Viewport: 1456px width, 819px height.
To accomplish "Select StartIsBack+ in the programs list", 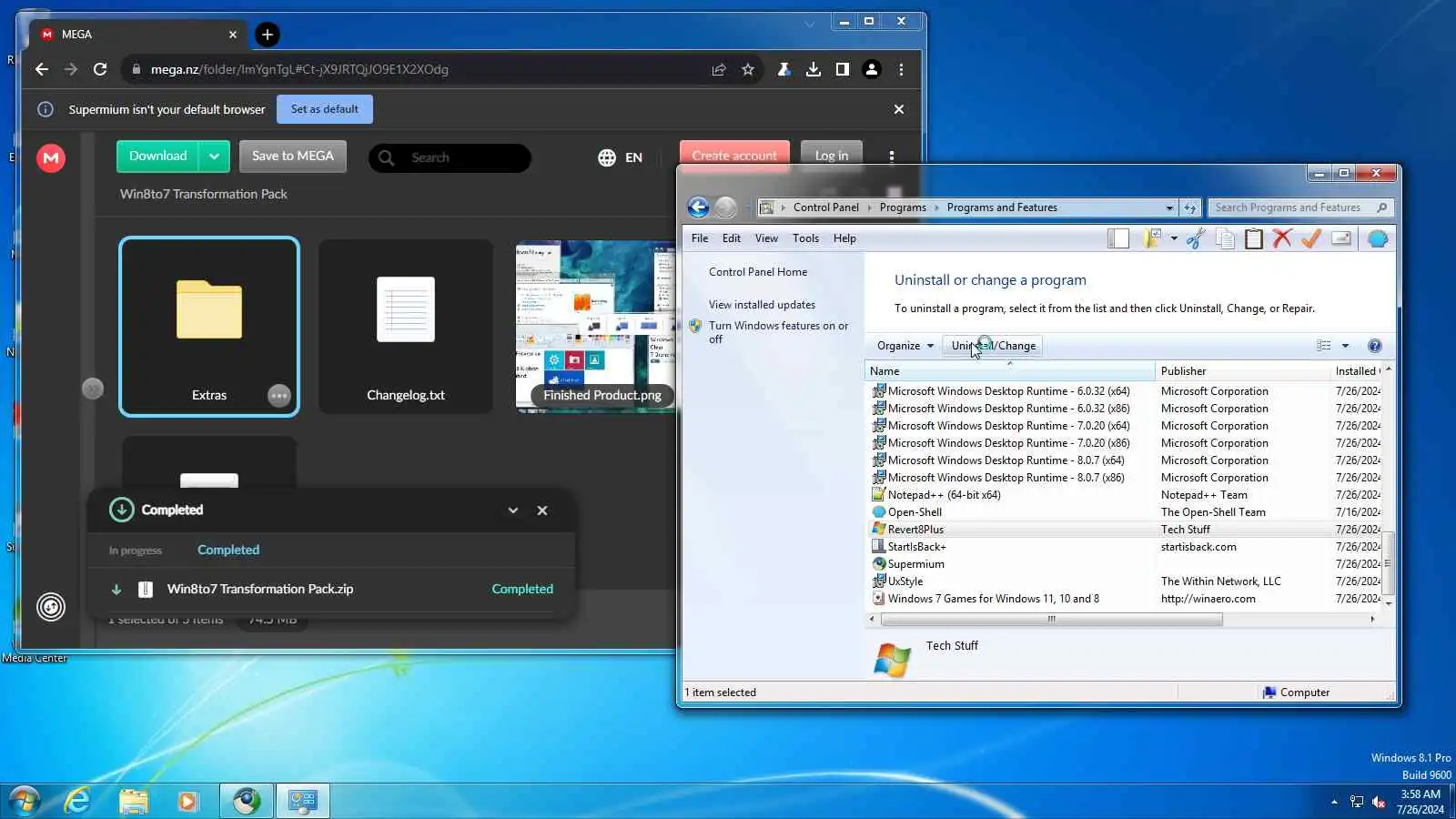I will tap(1126, 547).
